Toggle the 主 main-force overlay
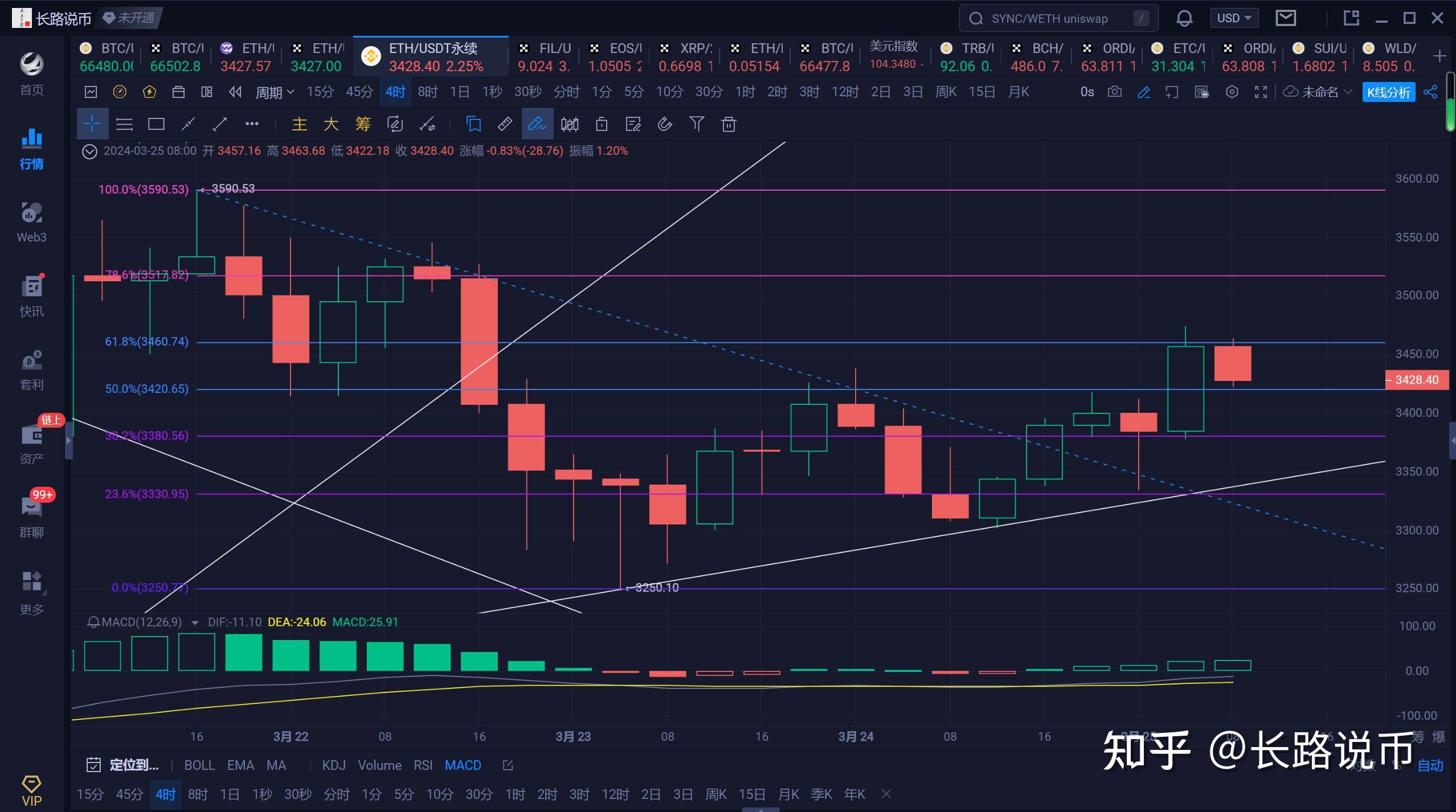This screenshot has height=812, width=1456. click(299, 124)
